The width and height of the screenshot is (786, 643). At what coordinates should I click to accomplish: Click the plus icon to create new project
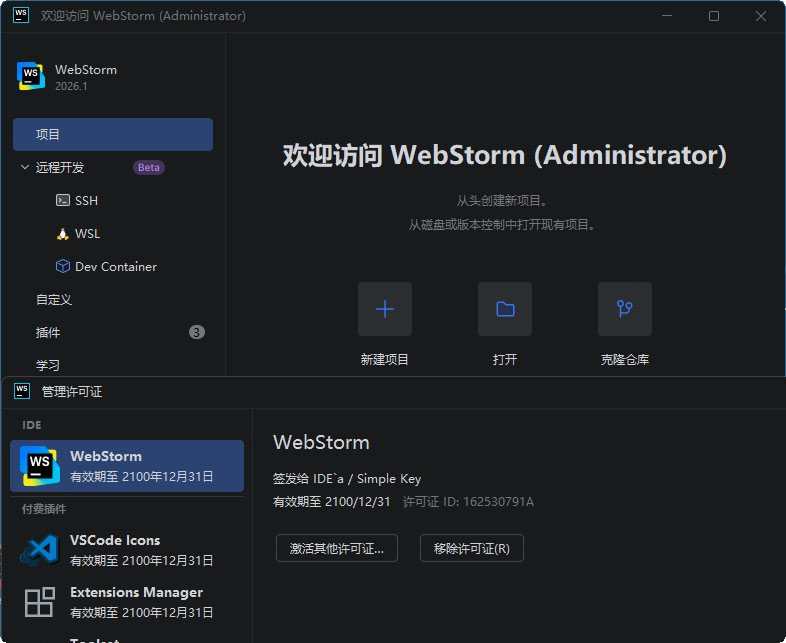tap(385, 309)
